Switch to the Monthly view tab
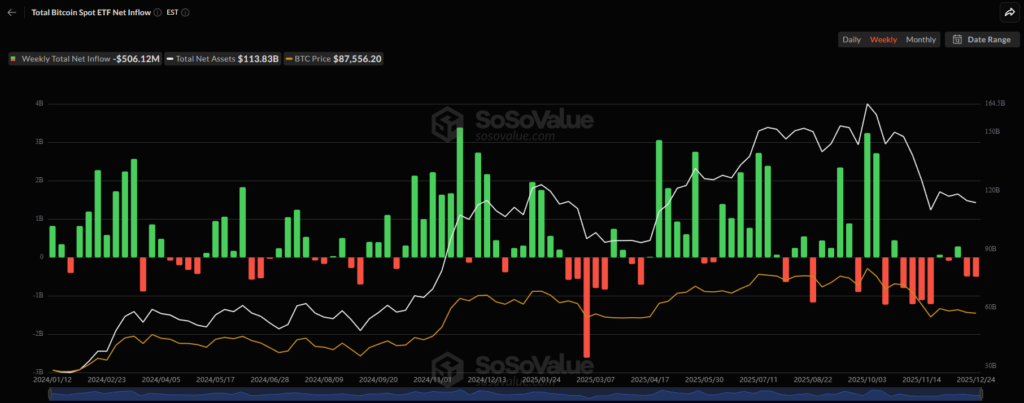 (921, 39)
